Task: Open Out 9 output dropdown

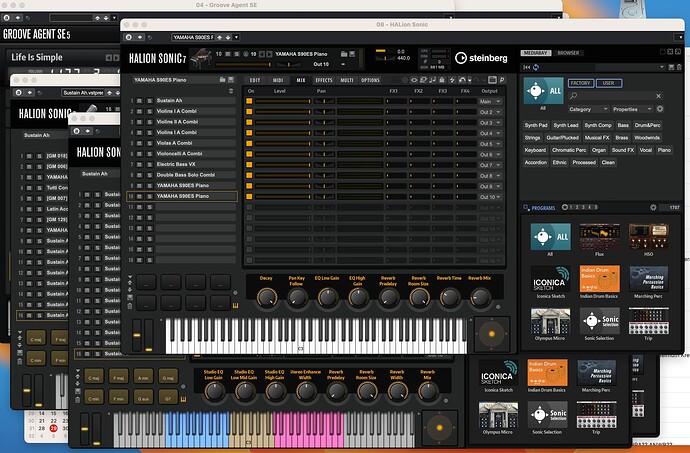Action: [x=490, y=186]
